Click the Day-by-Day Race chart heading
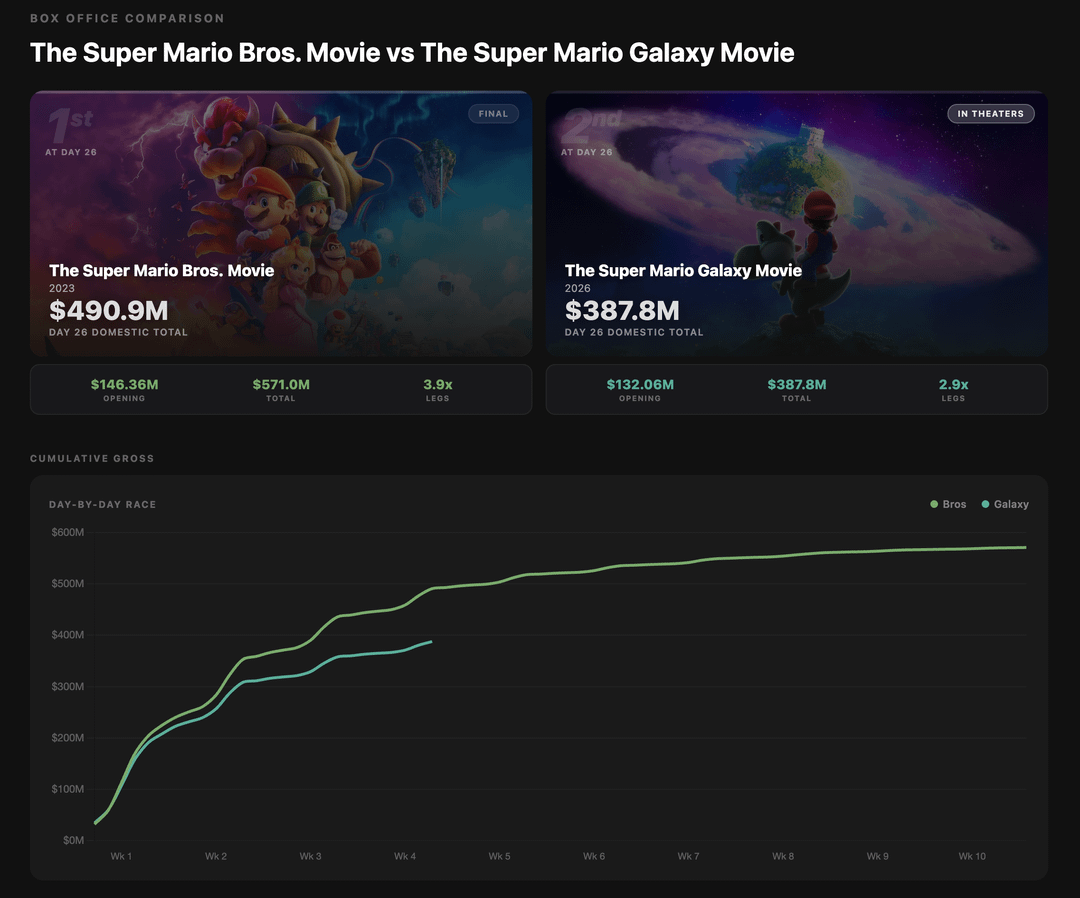Screen dimensions: 1080x898 click(102, 505)
